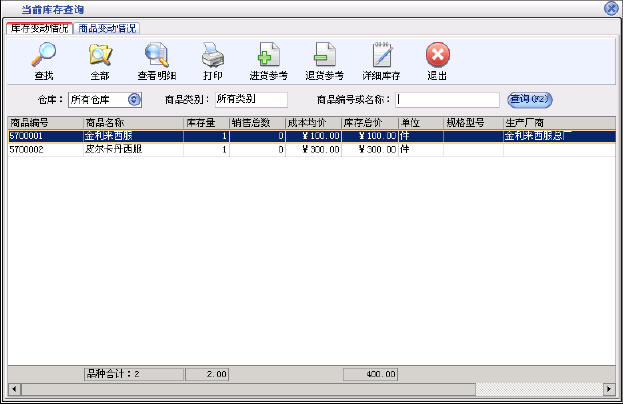Click the 成本均价 column header
This screenshot has width=623, height=404.
(312, 122)
